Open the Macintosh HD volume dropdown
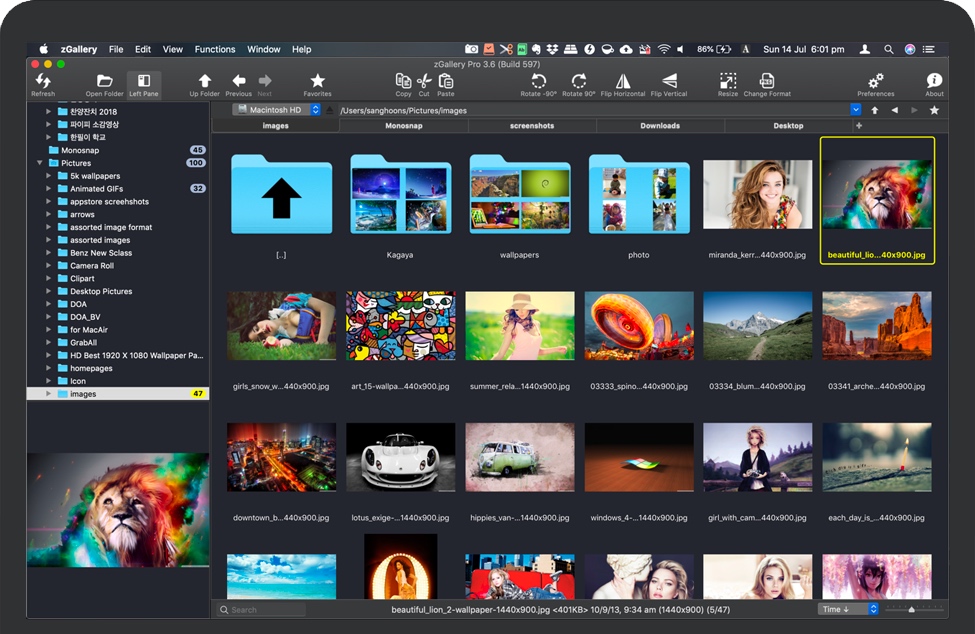 coord(277,110)
